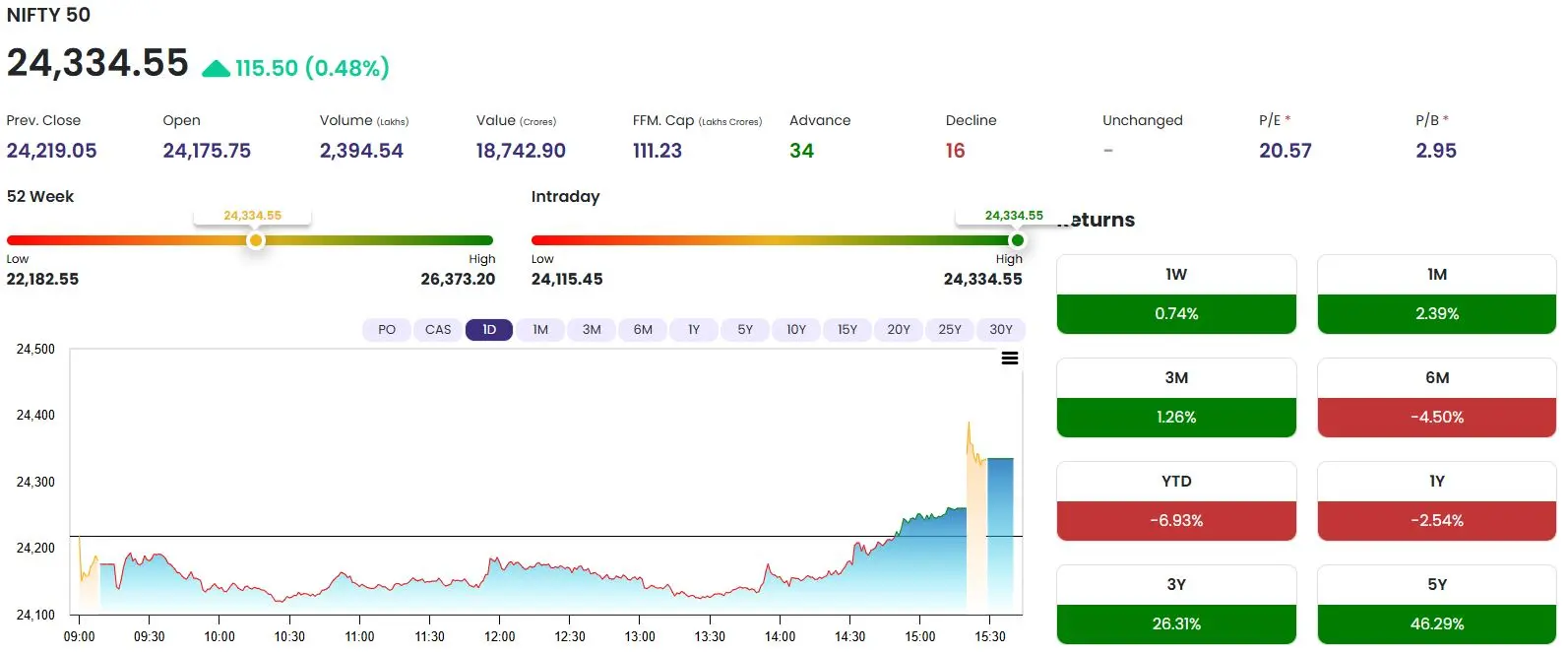Open the 6M returns card -4.50%
Image resolution: width=1568 pixels, height=654 pixels.
coord(1437,398)
